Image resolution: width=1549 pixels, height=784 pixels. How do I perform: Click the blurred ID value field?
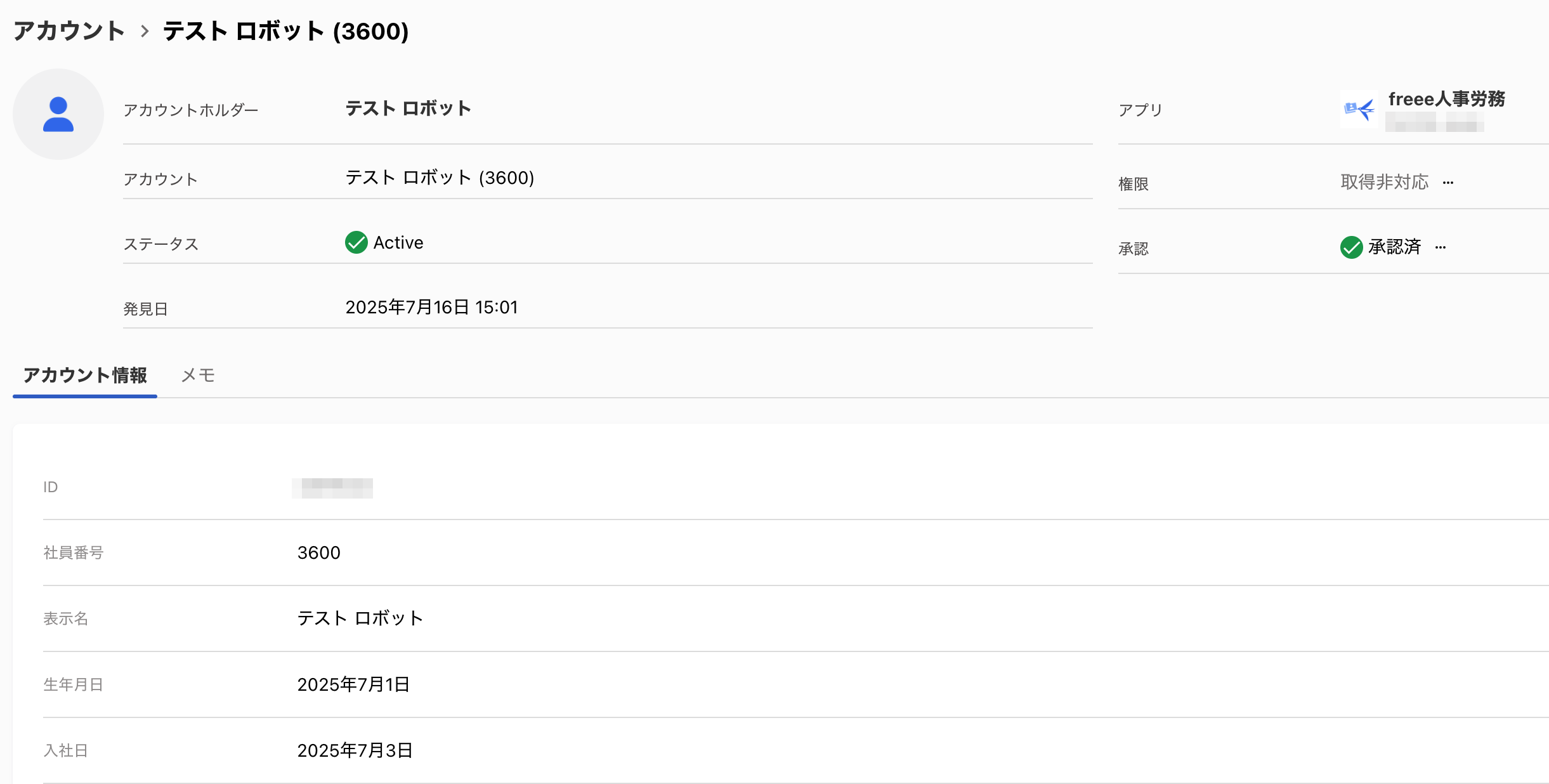332,488
